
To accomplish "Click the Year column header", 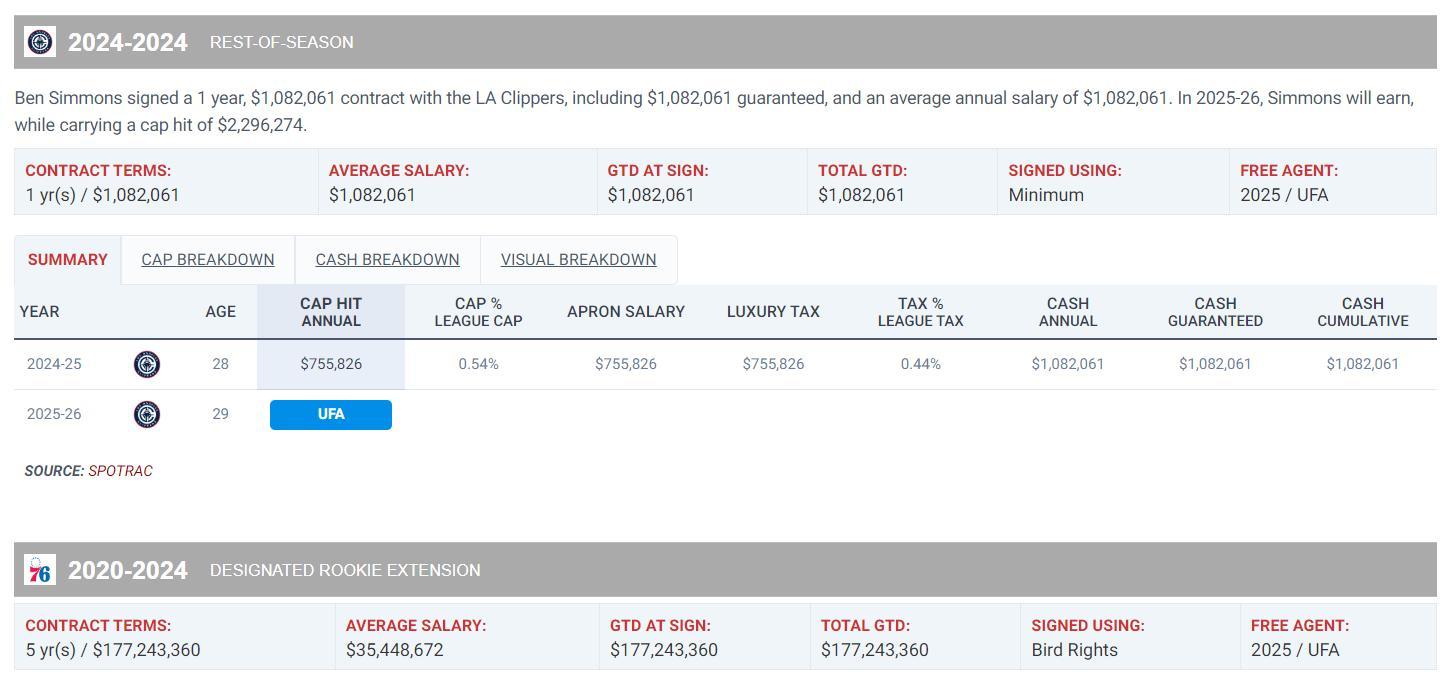I will [x=40, y=312].
